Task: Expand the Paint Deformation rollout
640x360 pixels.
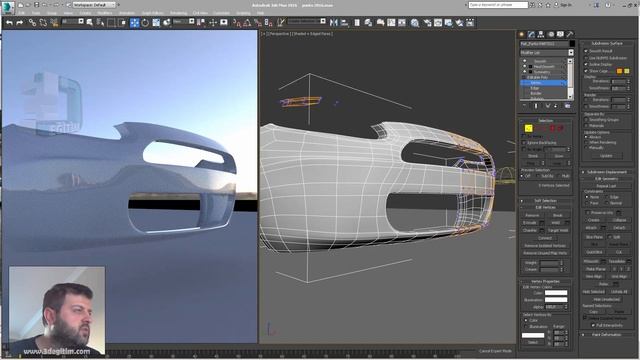Action: [x=607, y=335]
